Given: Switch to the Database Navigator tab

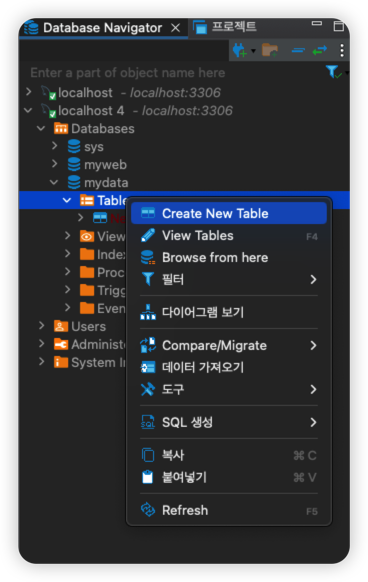Looking at the screenshot, I should pyautogui.click(x=103, y=28).
